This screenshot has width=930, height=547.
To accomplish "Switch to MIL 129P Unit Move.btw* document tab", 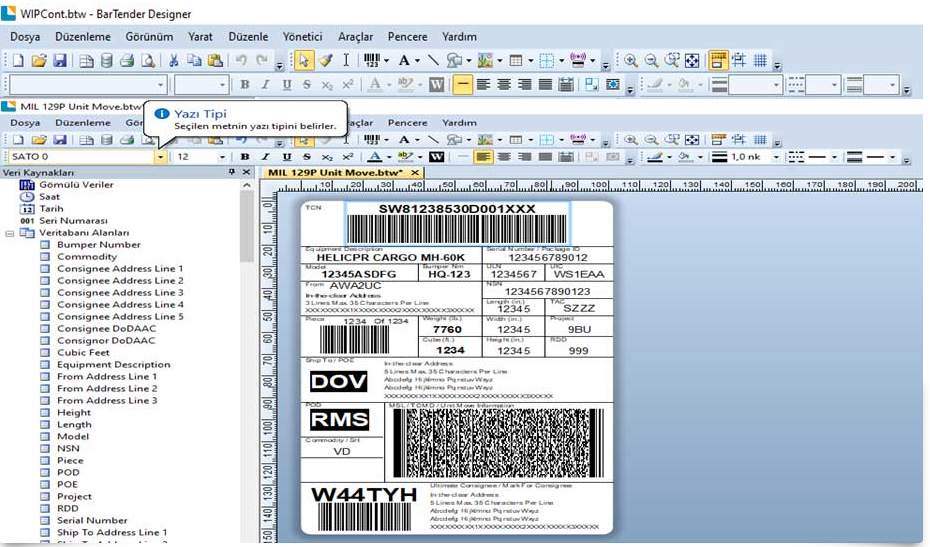I will pyautogui.click(x=335, y=173).
